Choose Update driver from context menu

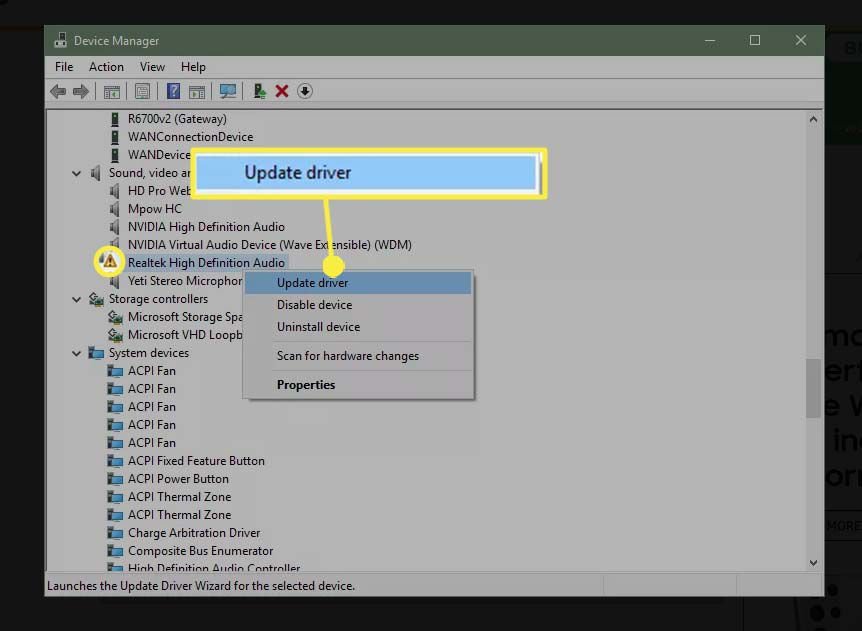pos(358,283)
